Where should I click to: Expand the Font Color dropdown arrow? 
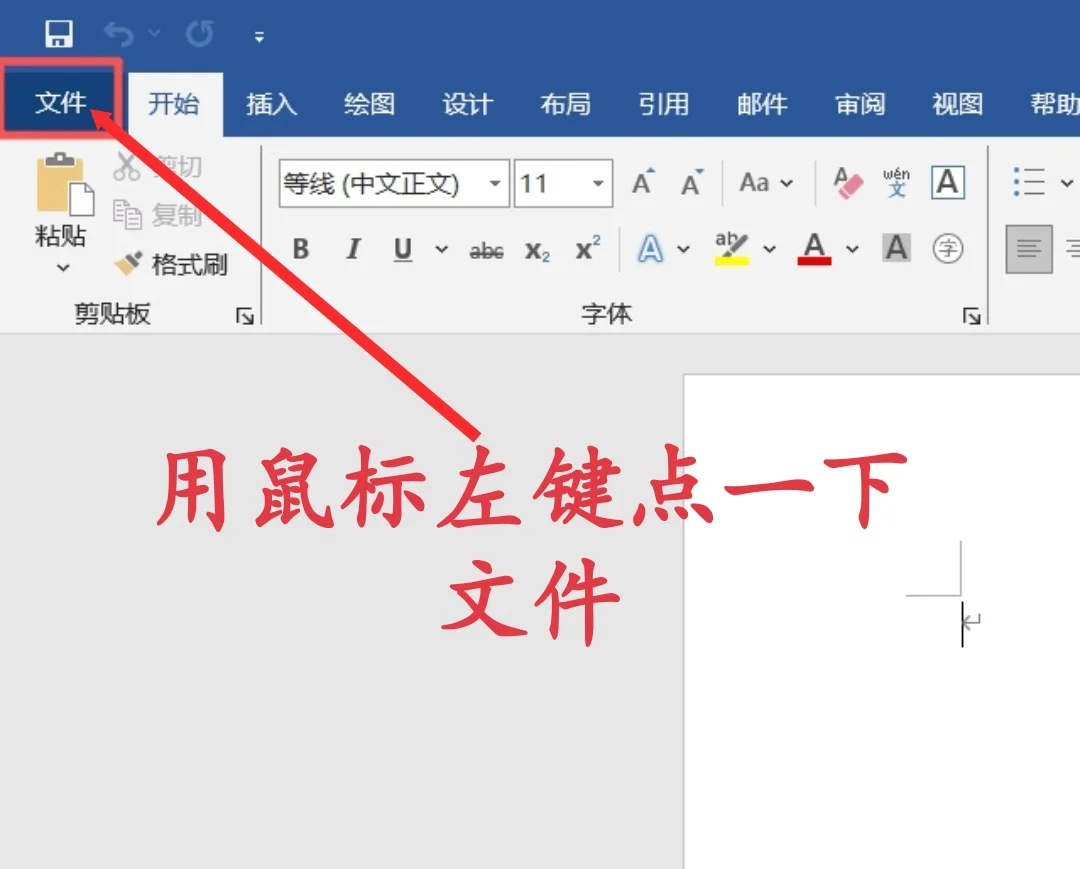[852, 250]
